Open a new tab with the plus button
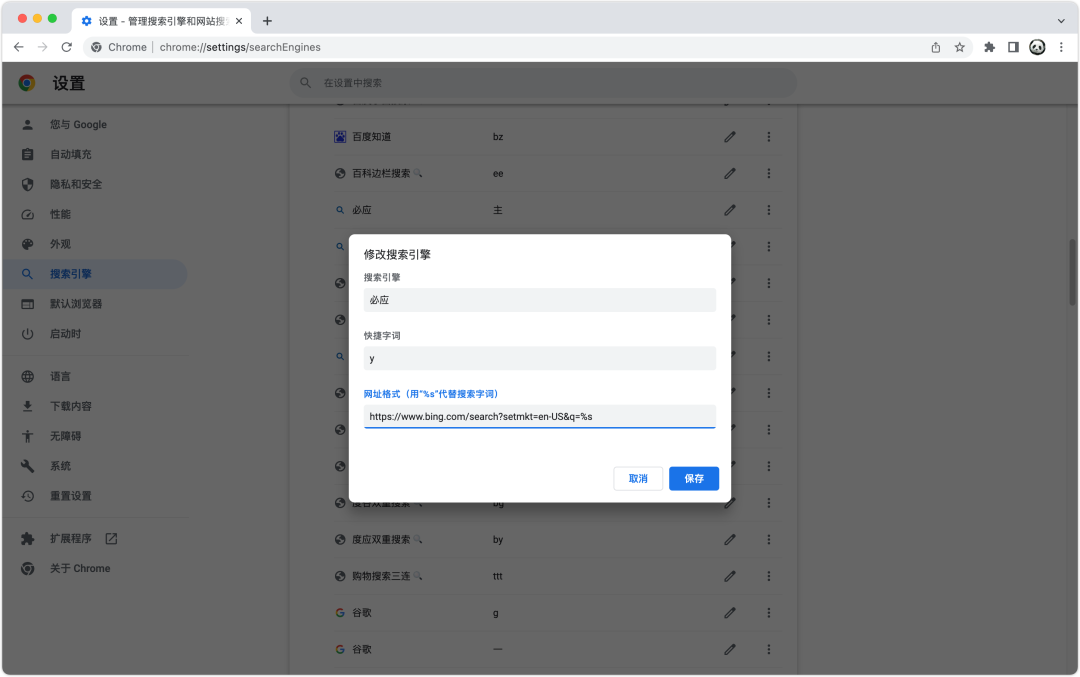Screen dimensions: 1080x677 [x=267, y=21]
